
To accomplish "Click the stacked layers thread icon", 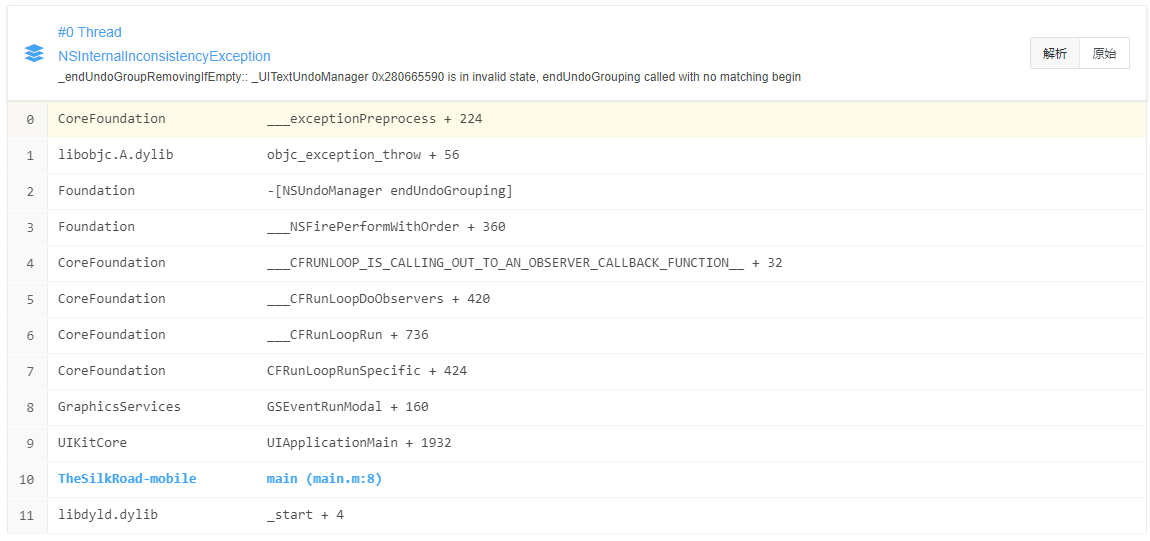I will click(34, 53).
